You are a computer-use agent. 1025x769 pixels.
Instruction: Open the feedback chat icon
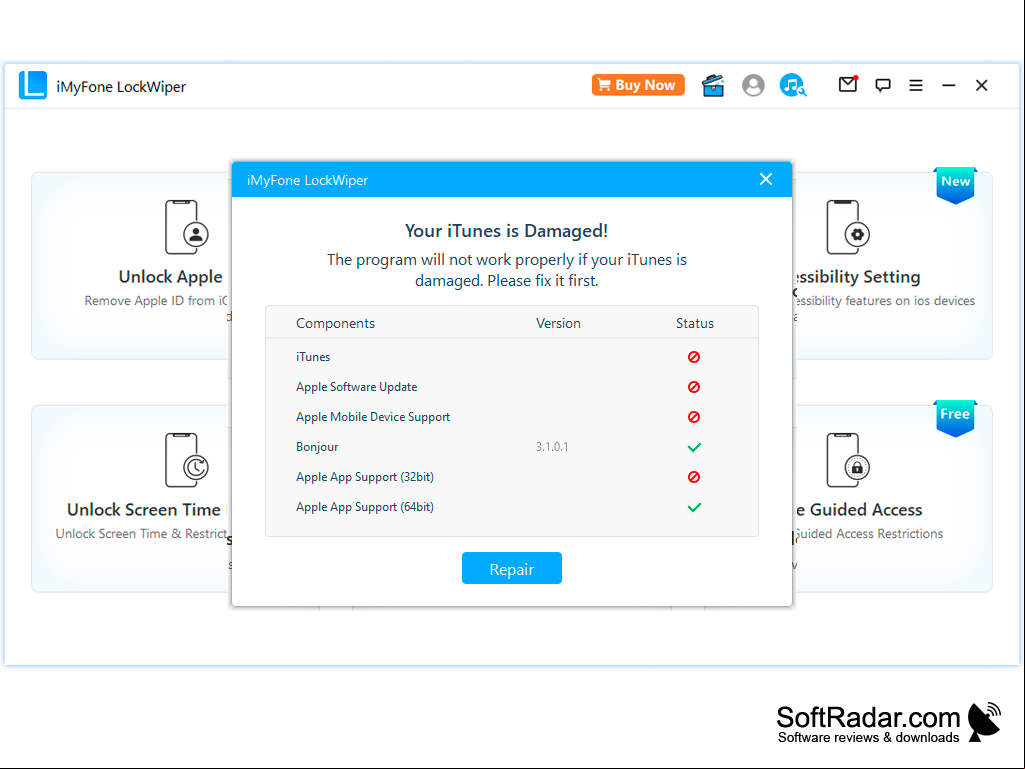(x=882, y=85)
